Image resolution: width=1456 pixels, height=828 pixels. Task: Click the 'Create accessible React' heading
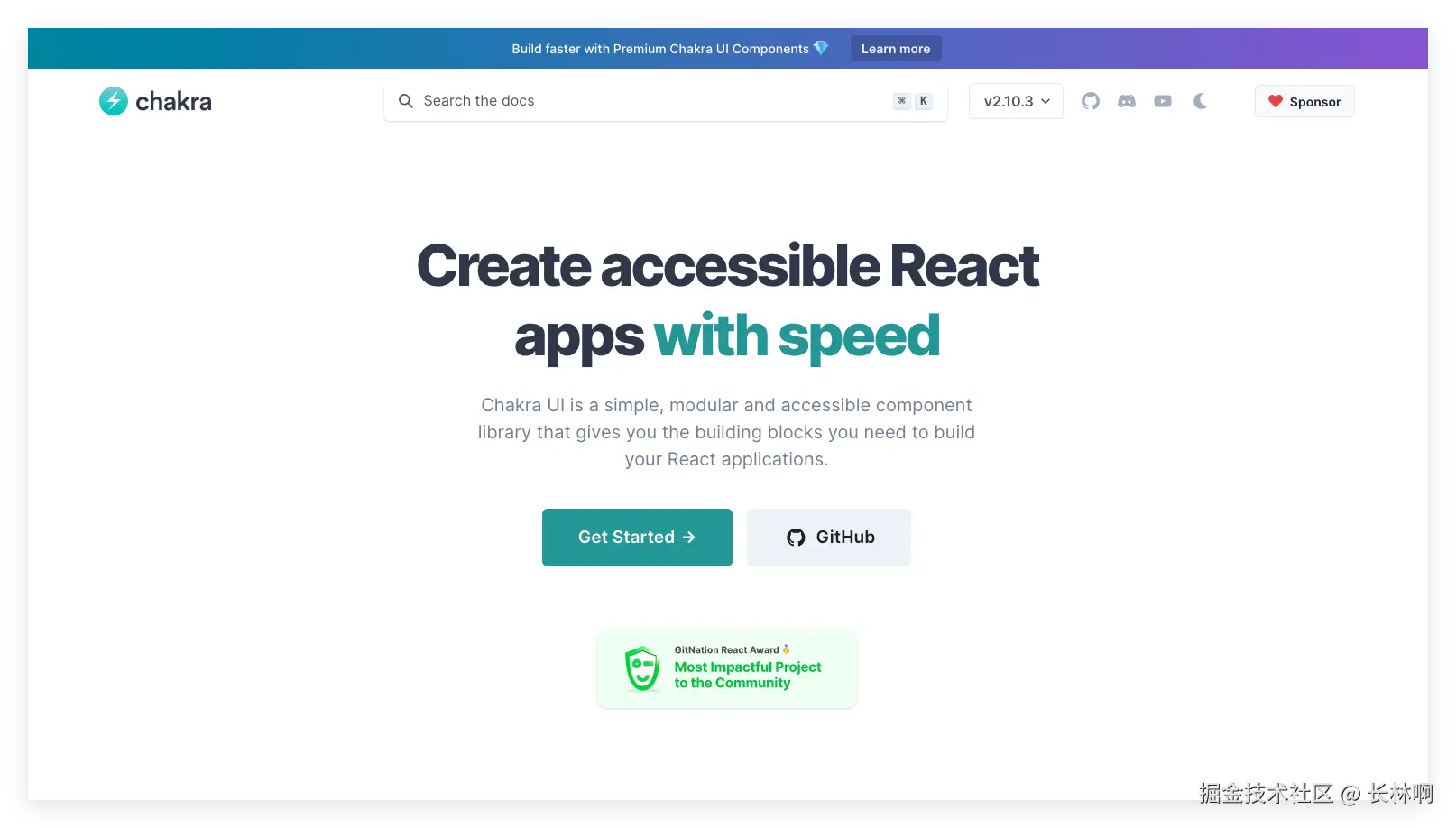coord(728,266)
